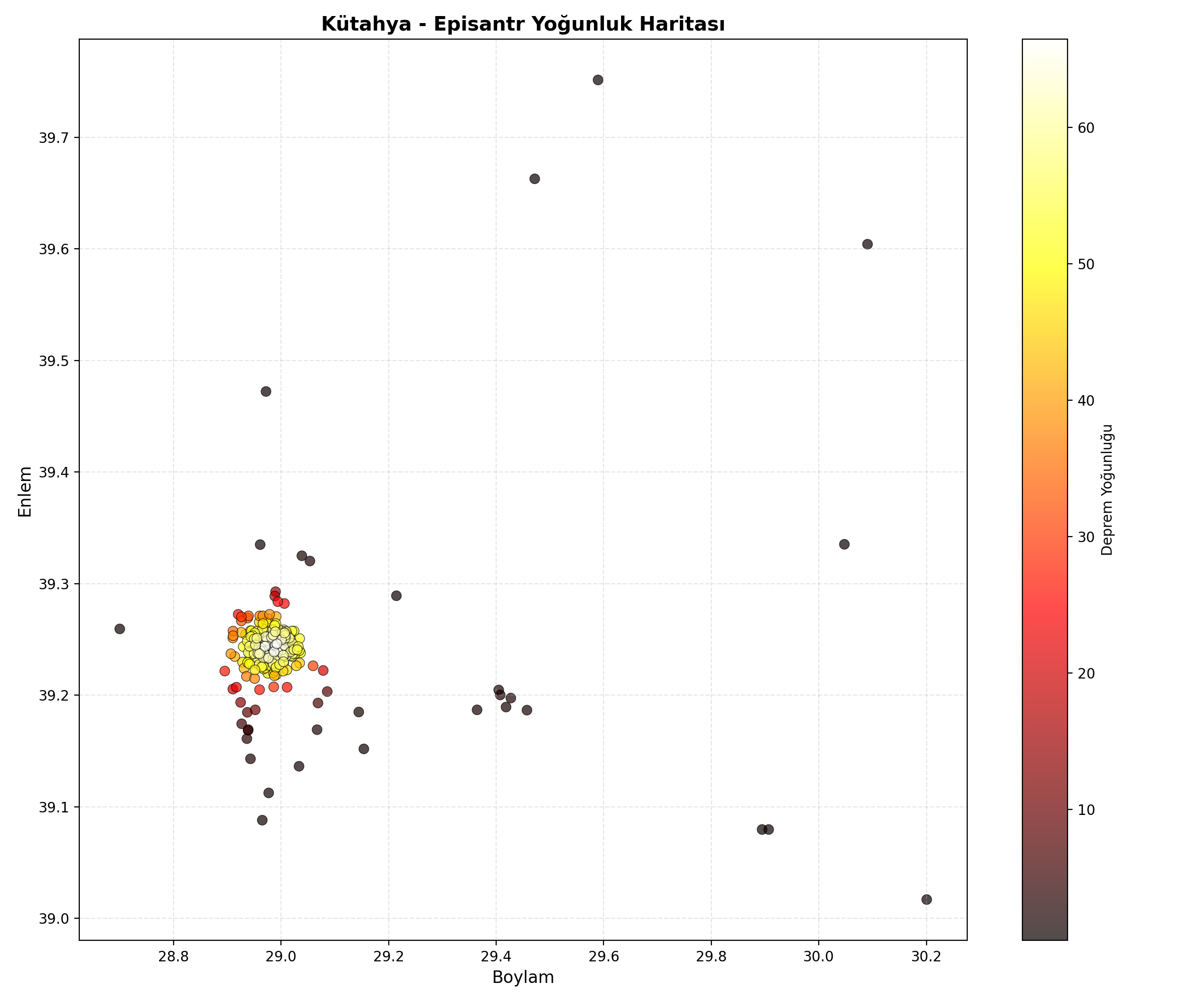Click the colorbar tick label 30
This screenshot has width=1204, height=1003.
(1087, 537)
